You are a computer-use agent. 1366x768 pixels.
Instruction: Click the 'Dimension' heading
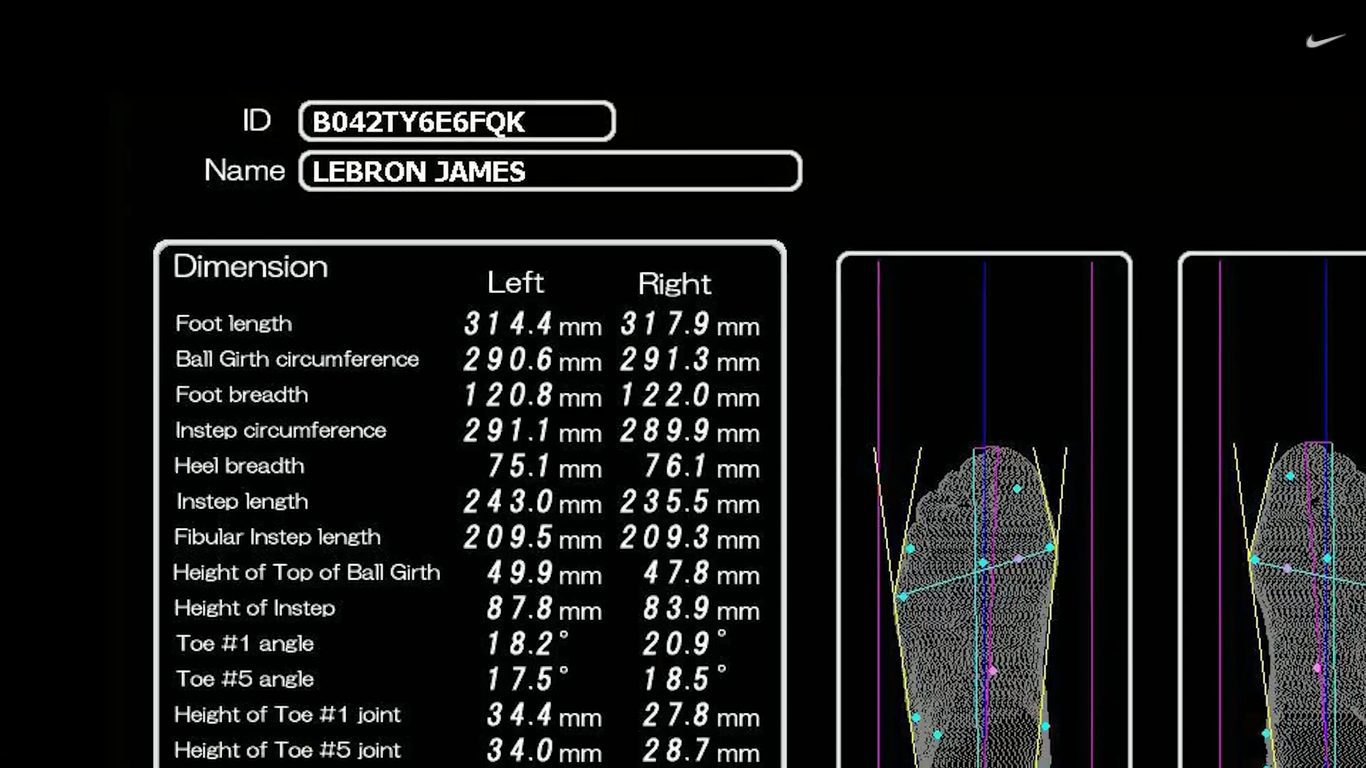[x=251, y=266]
